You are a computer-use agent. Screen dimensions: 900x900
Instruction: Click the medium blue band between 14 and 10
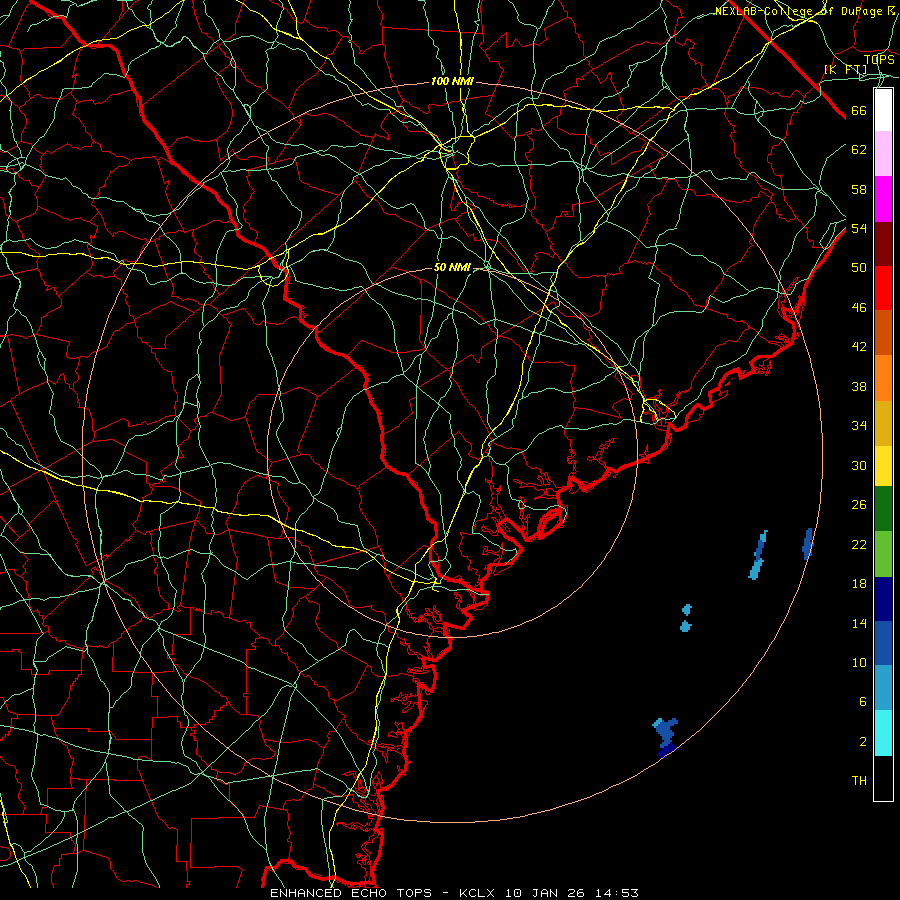pyautogui.click(x=883, y=643)
